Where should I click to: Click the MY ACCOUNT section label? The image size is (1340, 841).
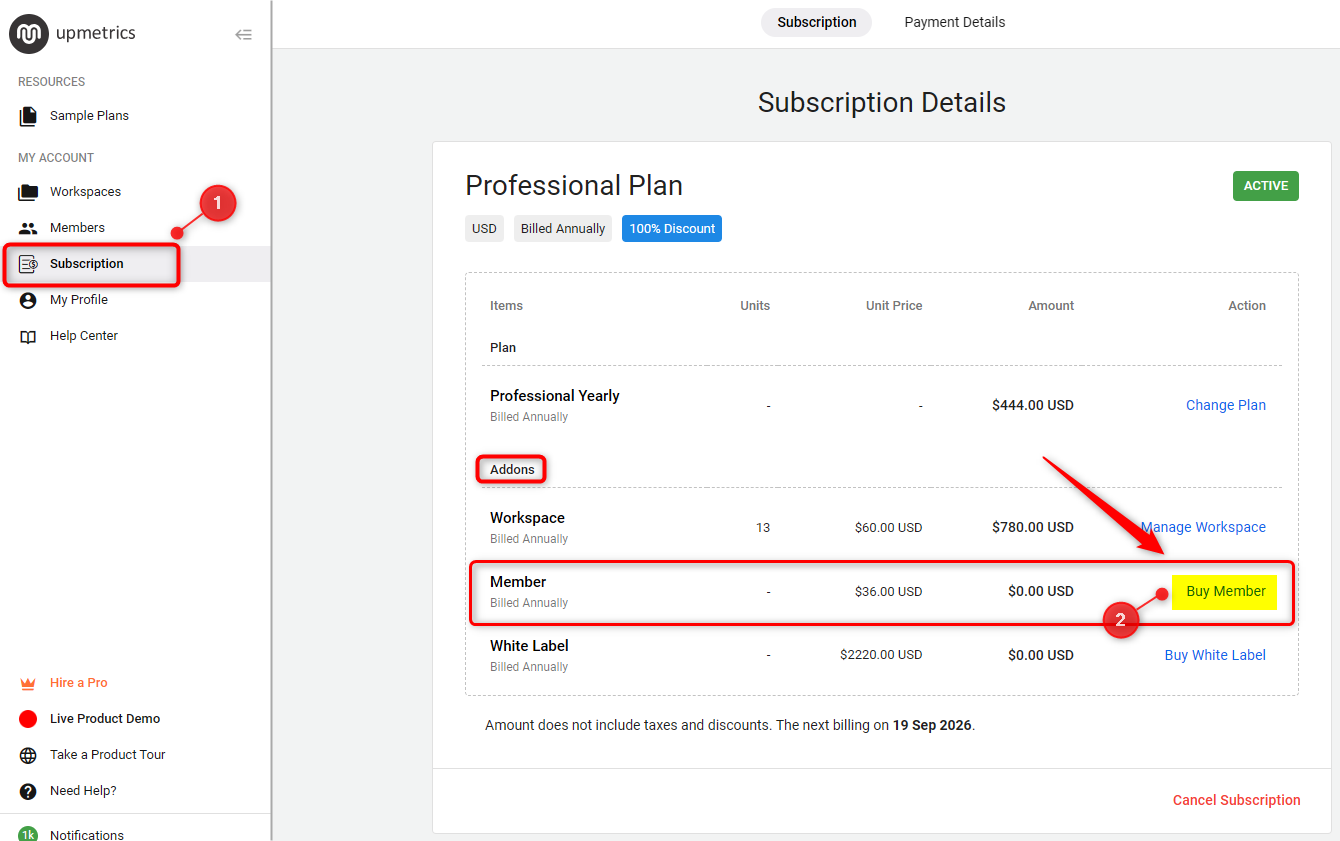tap(56, 158)
